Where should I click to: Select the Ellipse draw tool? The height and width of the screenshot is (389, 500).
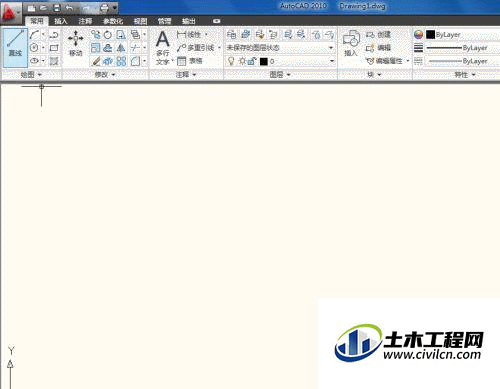pyautogui.click(x=34, y=61)
